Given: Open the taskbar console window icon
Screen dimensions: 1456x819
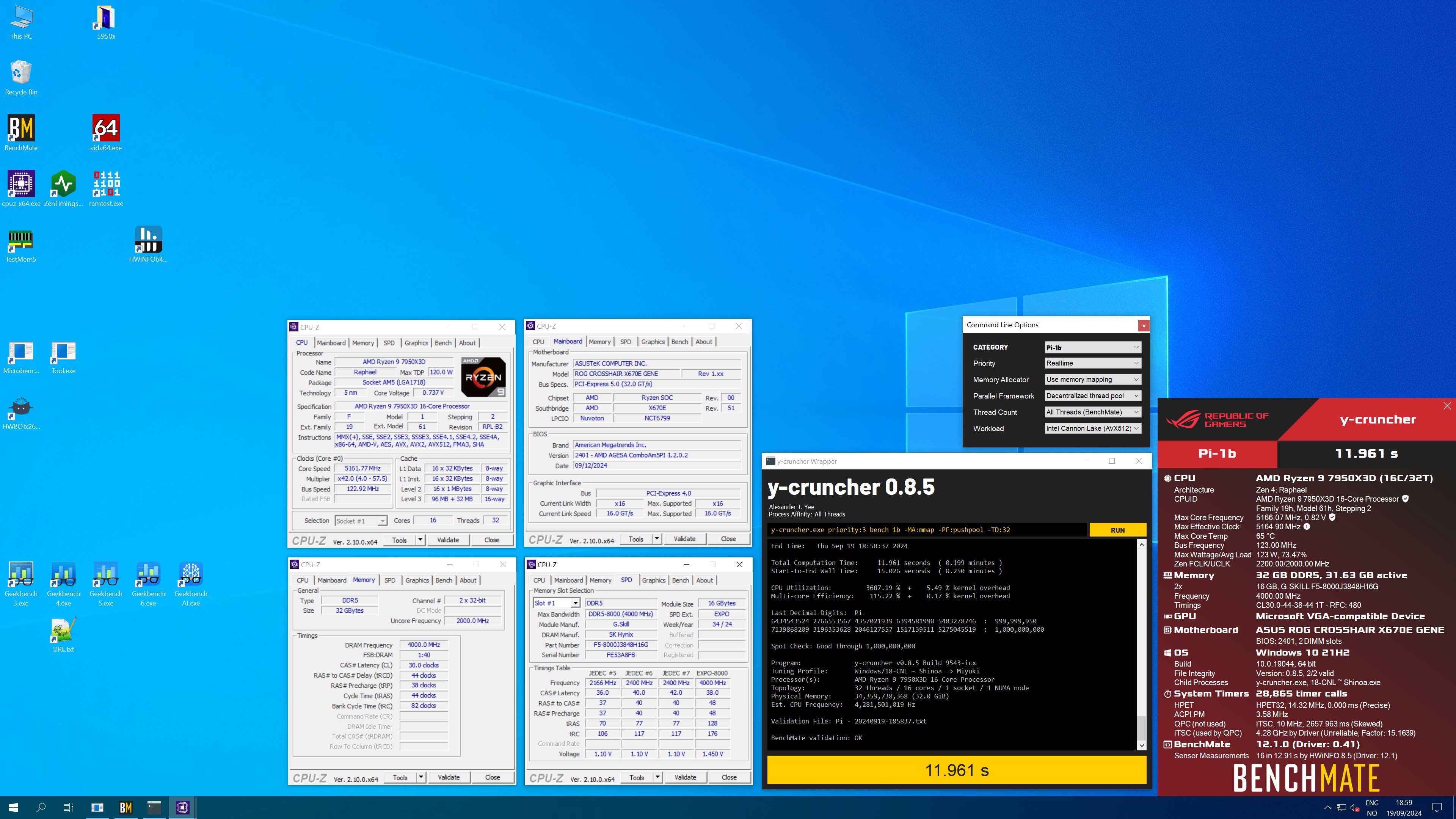Looking at the screenshot, I should point(154,808).
